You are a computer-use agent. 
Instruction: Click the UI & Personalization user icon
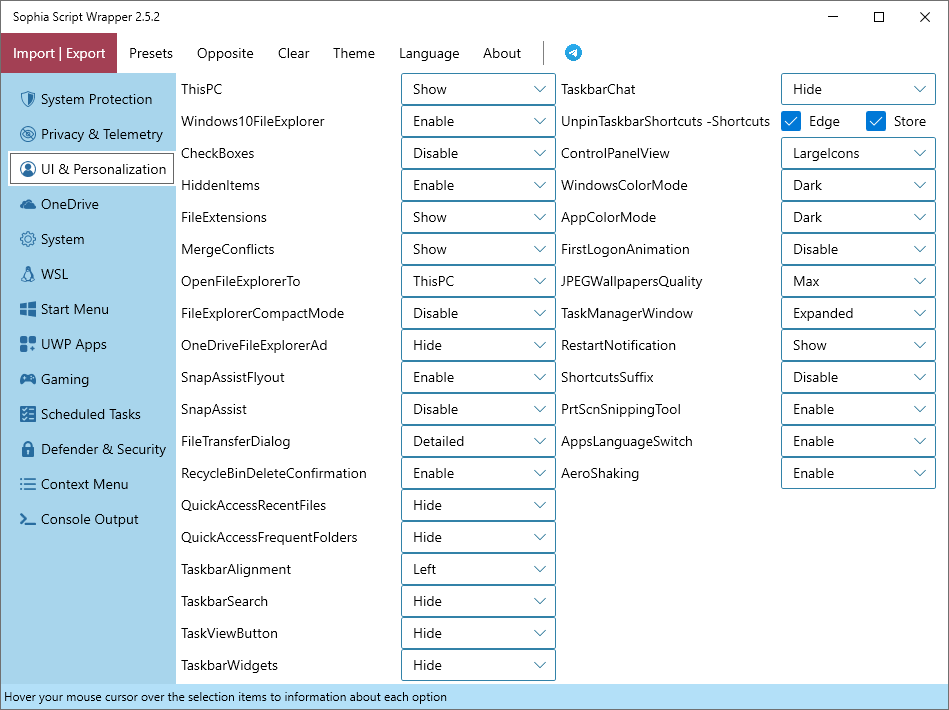(x=28, y=169)
